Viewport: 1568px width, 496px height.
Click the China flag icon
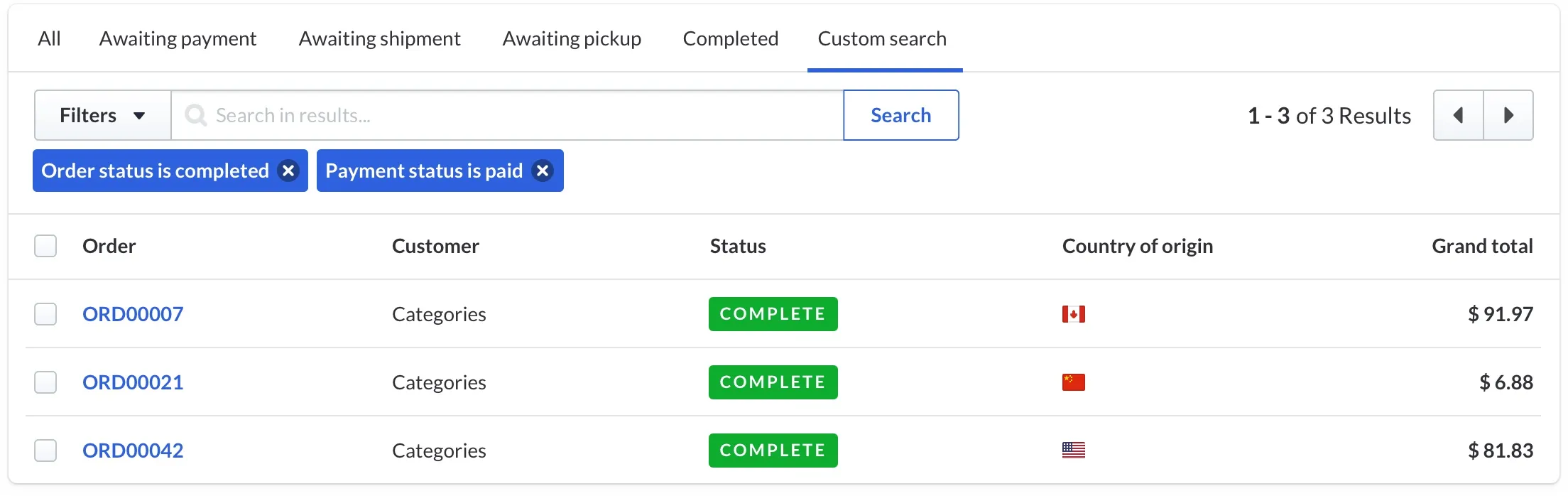coord(1073,382)
